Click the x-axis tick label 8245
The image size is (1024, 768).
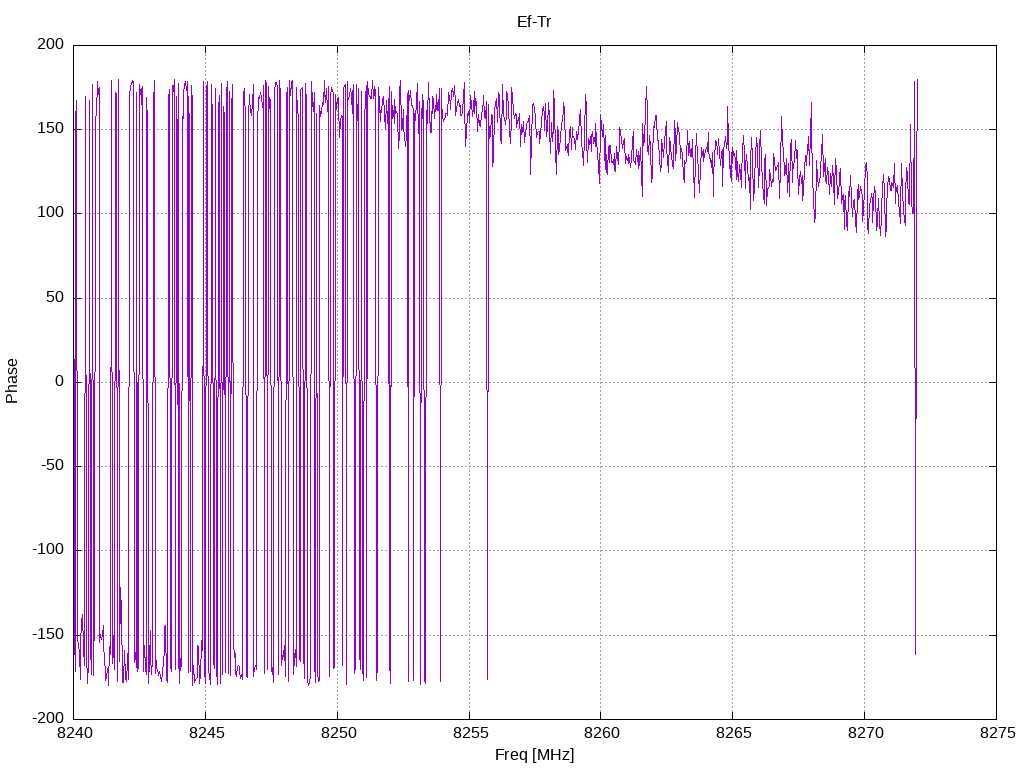tap(206, 733)
